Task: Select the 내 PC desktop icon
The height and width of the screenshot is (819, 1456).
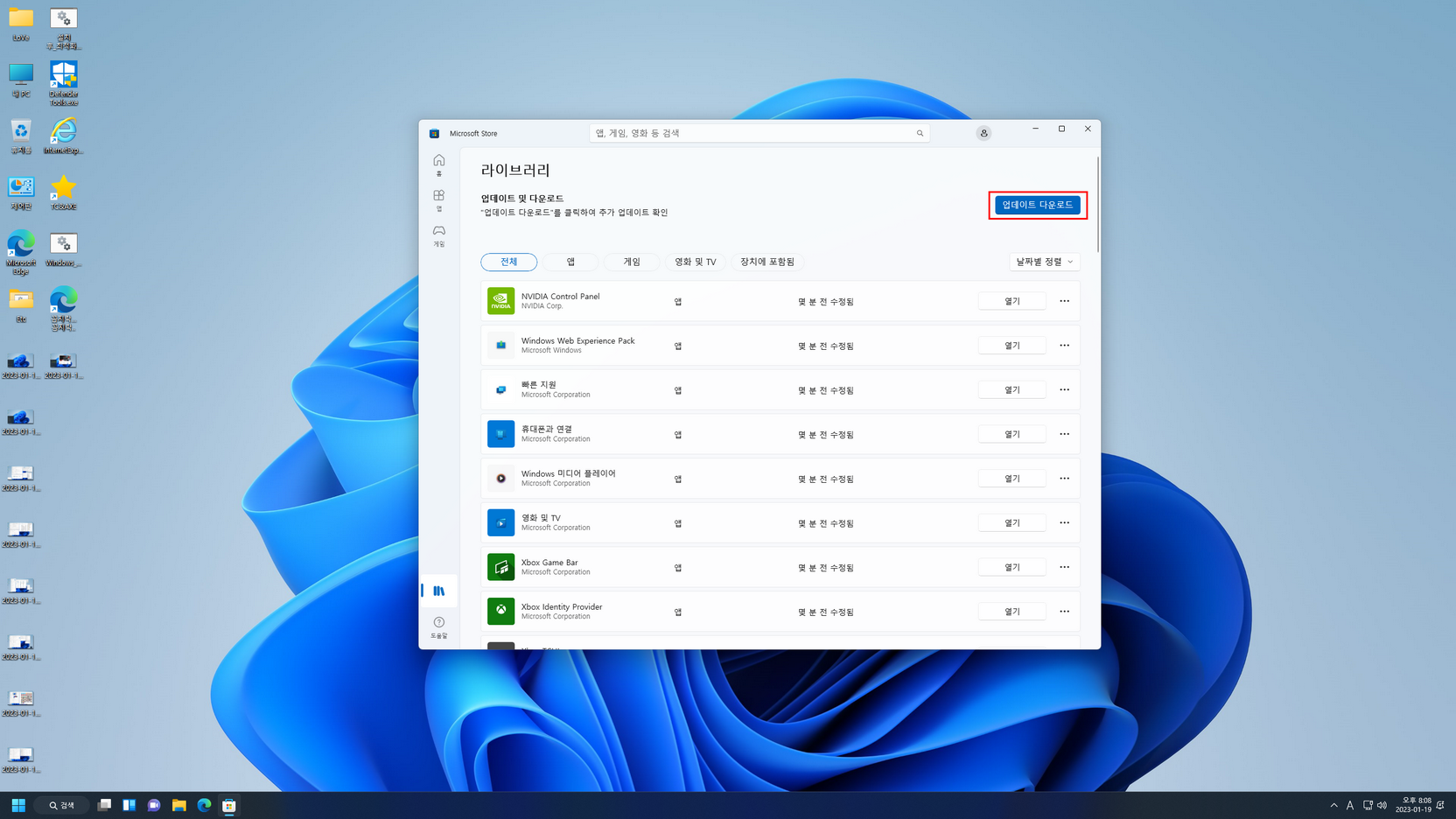Action: 21,80
